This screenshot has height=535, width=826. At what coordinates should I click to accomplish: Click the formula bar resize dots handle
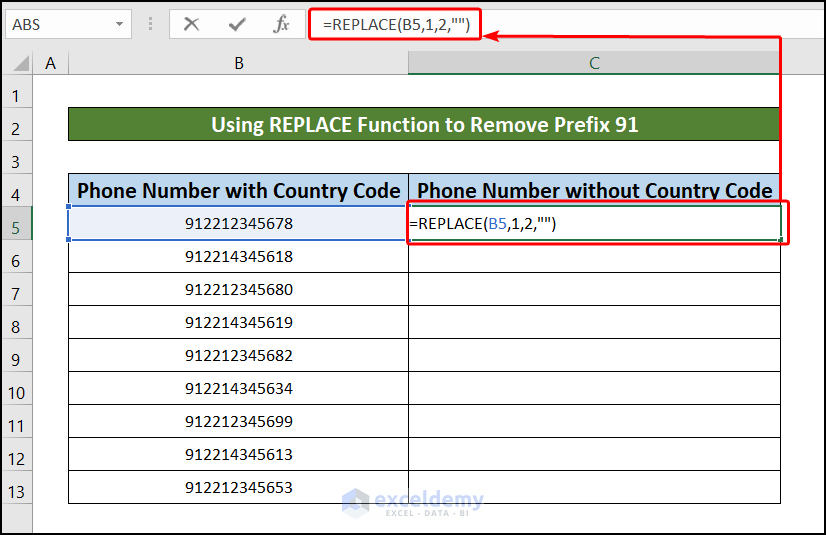click(151, 24)
